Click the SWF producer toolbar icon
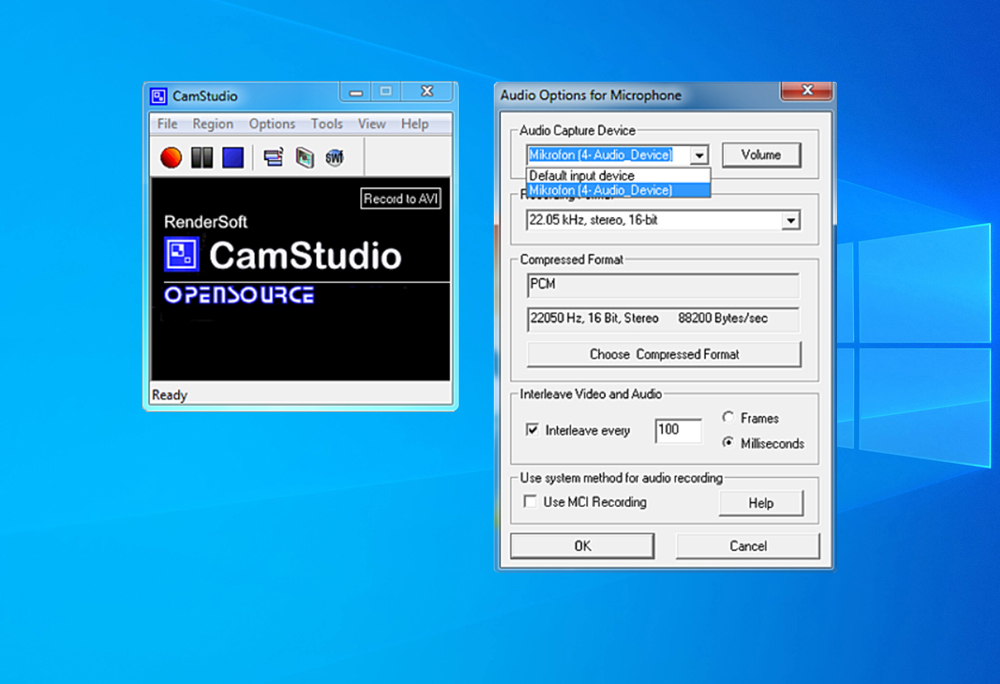 334,157
